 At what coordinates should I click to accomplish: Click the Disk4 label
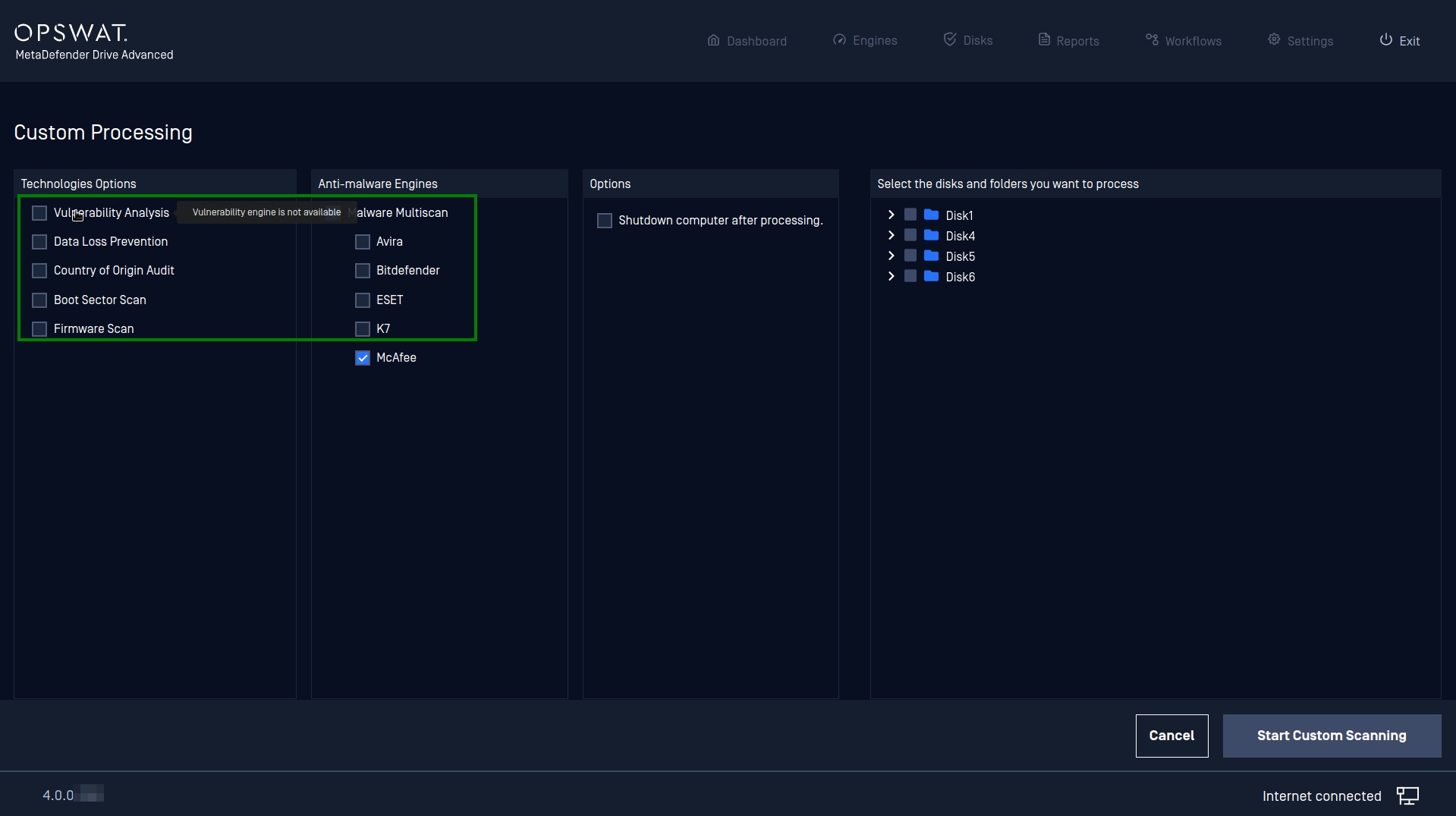pos(960,237)
